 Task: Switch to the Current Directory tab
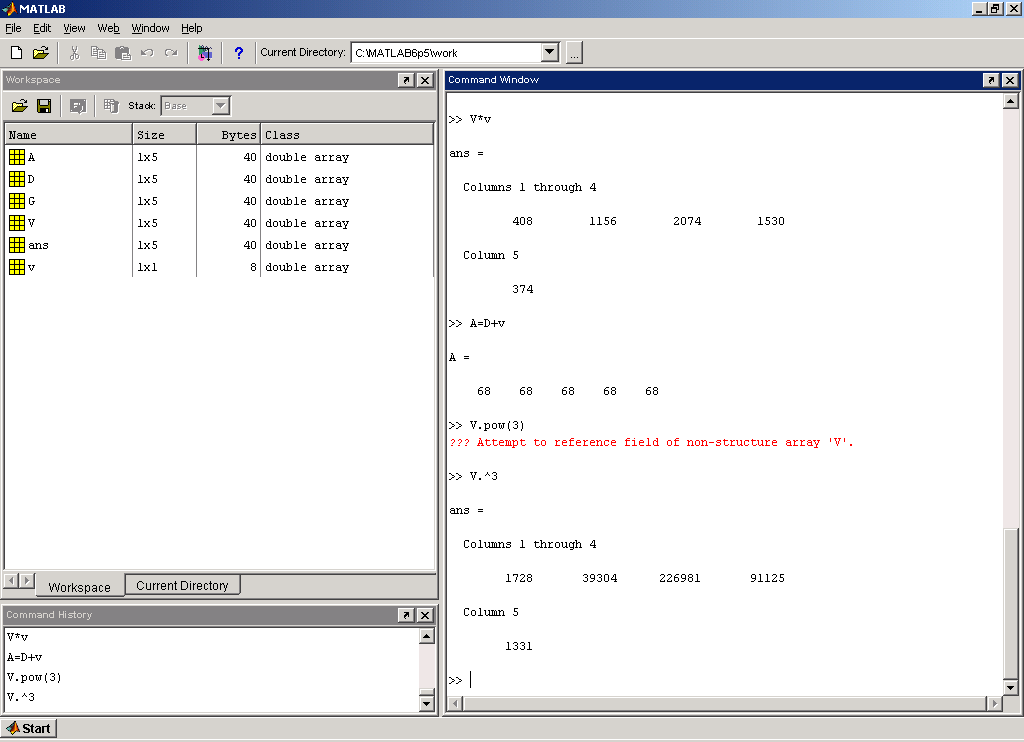(x=182, y=585)
